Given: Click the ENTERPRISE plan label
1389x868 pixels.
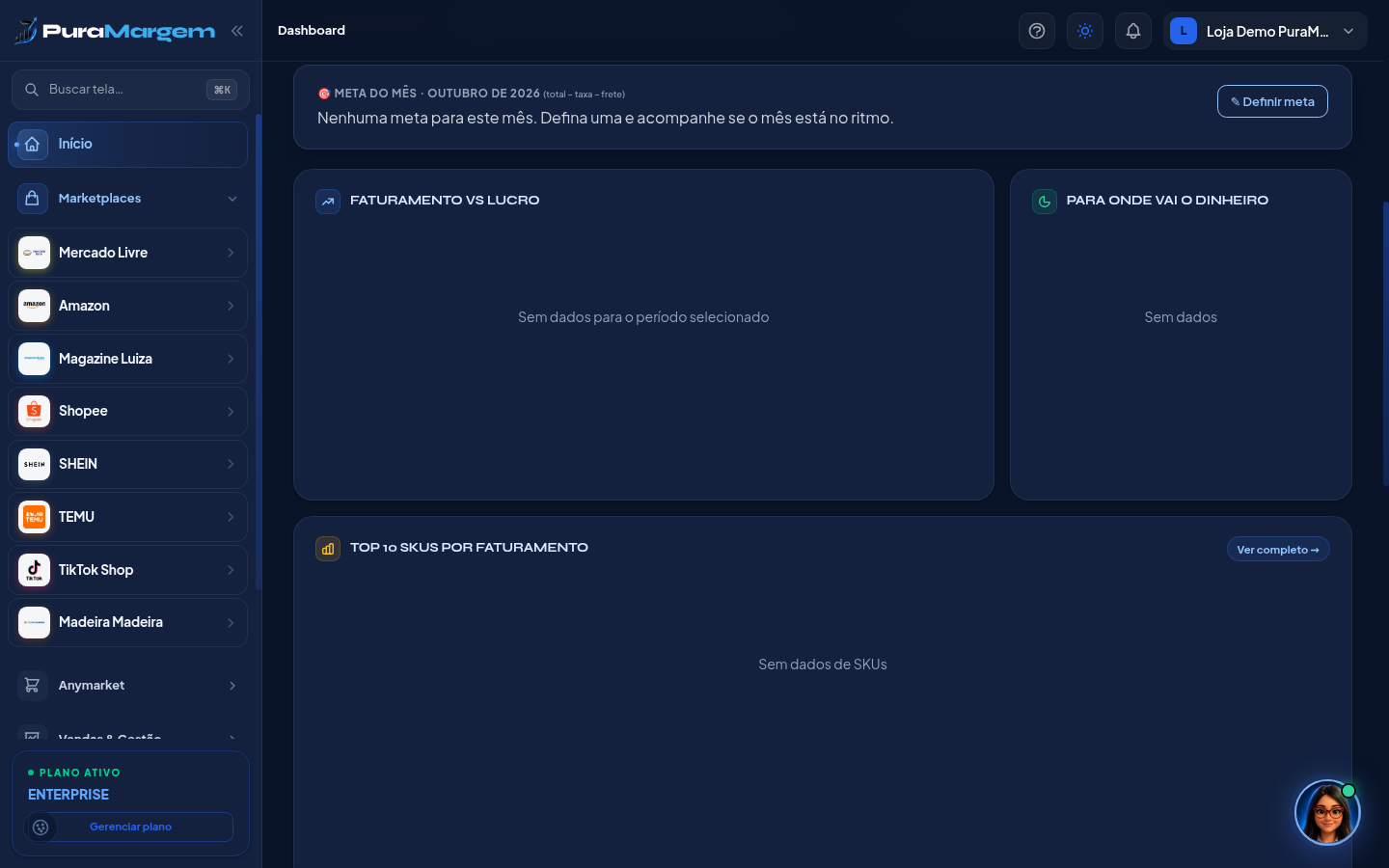Looking at the screenshot, I should pyautogui.click(x=68, y=795).
